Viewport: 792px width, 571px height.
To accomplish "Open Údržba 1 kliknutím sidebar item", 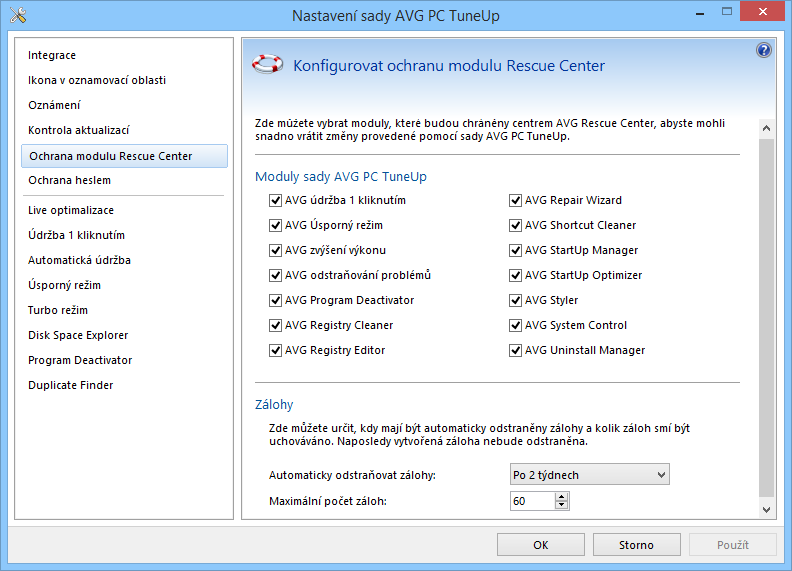I will coord(76,235).
